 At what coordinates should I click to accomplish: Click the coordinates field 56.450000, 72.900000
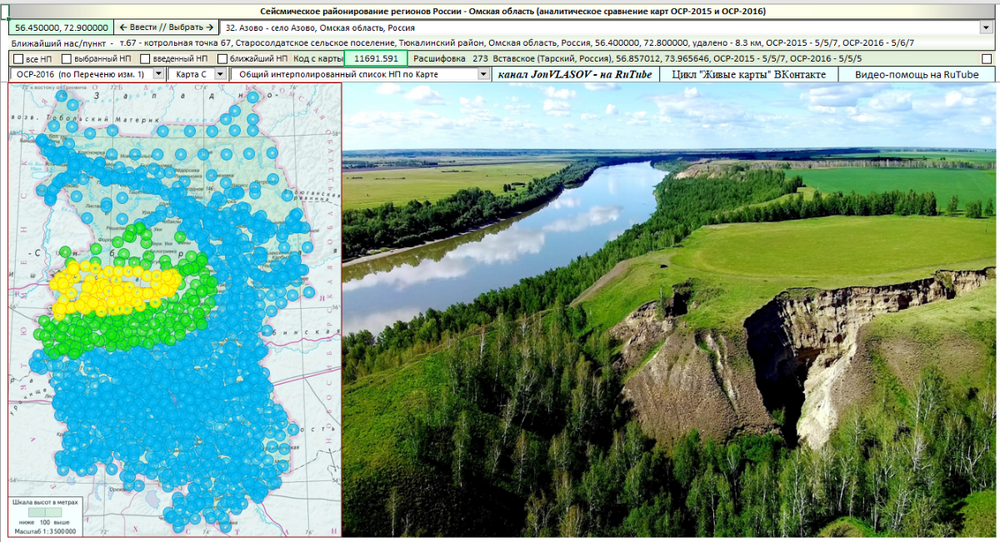point(61,27)
